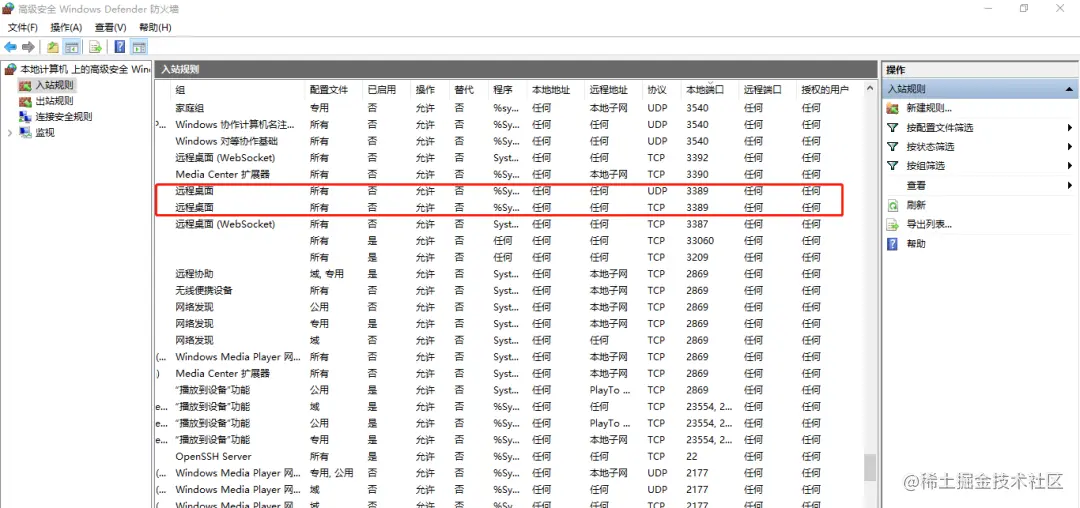Click 帮助 in the actions pane

pos(916,244)
